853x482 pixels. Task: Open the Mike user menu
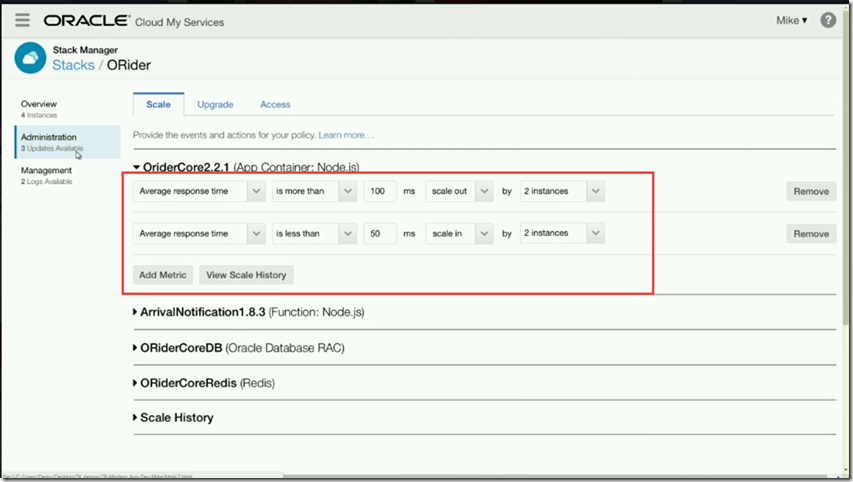792,20
